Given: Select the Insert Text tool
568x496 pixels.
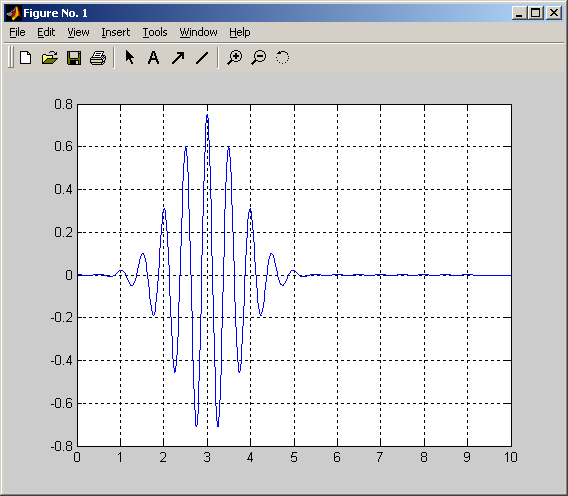Looking at the screenshot, I should click(x=154, y=58).
